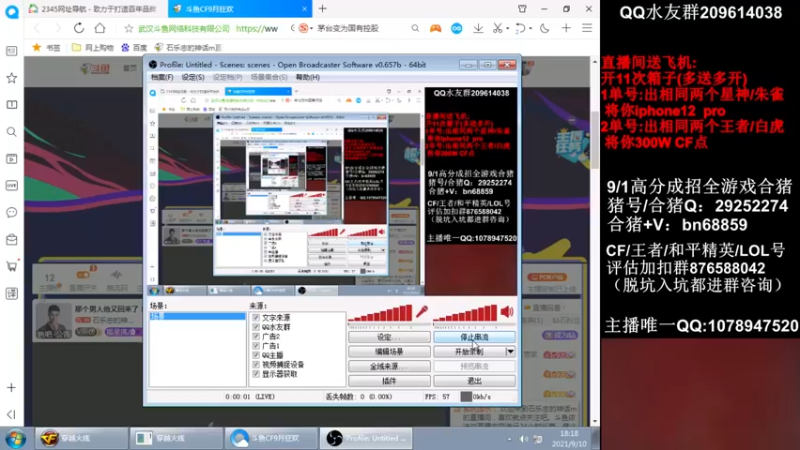
Task: Switch to the 2345网址导航 tab
Action: coord(97,9)
